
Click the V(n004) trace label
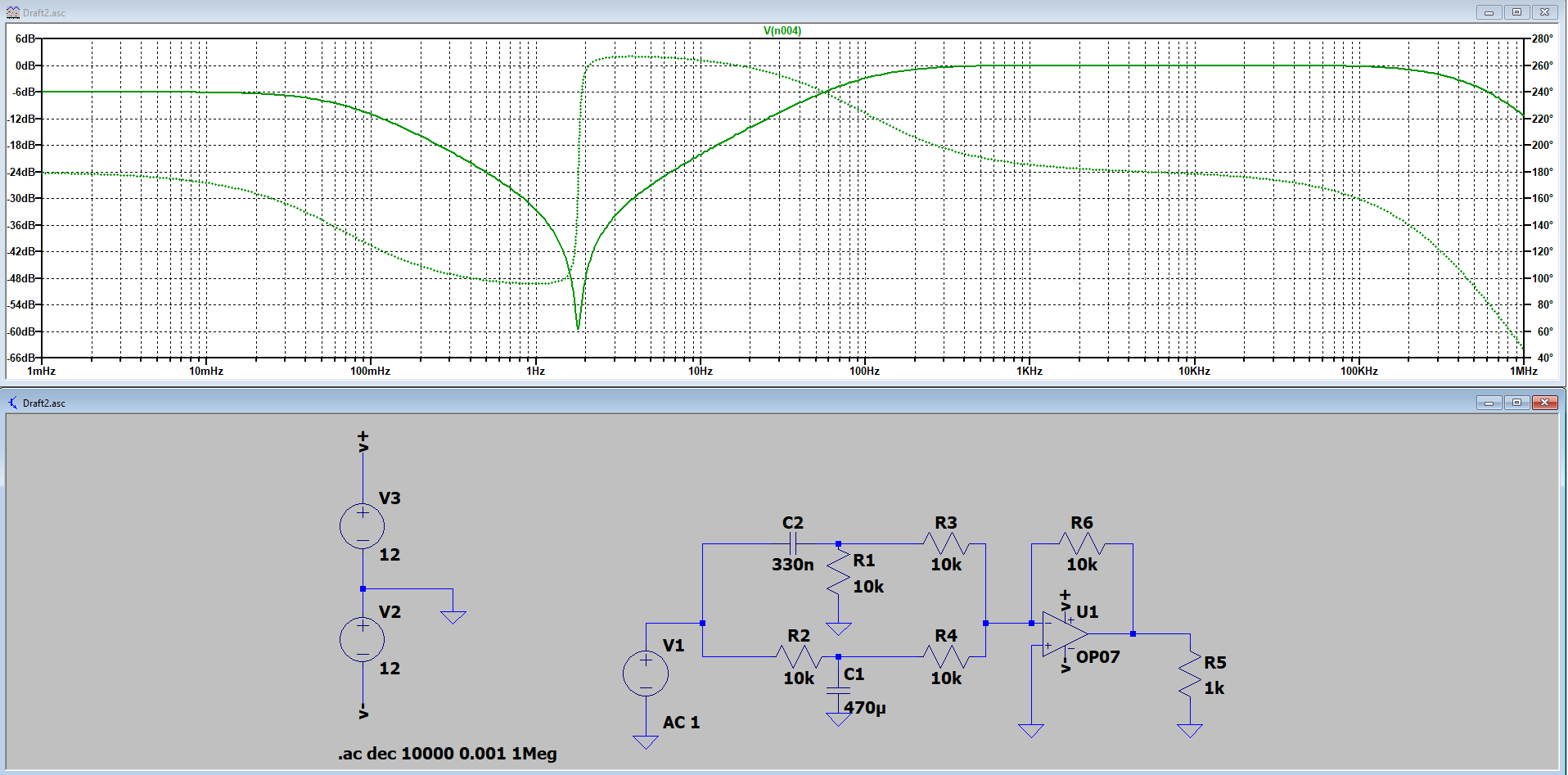pyautogui.click(x=782, y=30)
